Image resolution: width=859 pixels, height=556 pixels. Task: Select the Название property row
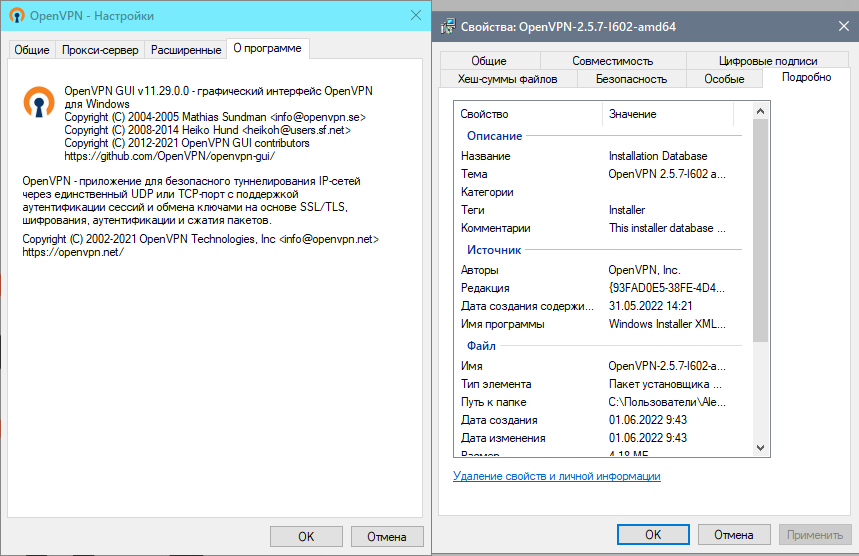coord(601,156)
